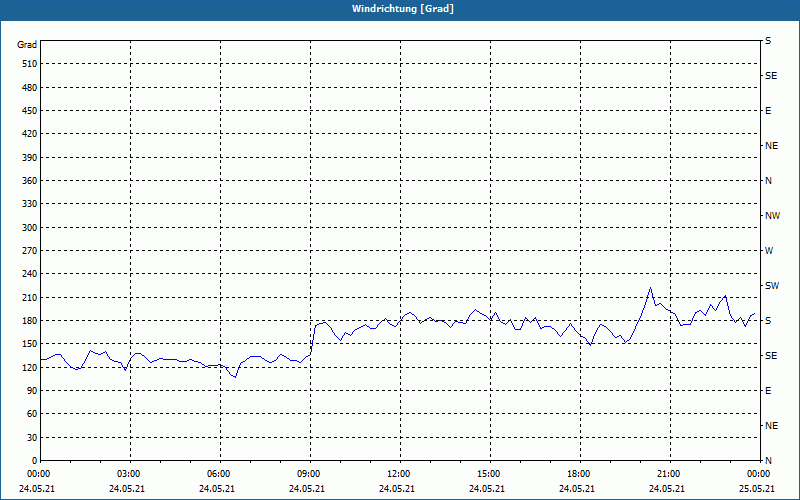Viewport: 800px width, 500px height.
Task: Click the 21:00 time label
Action: (670, 474)
